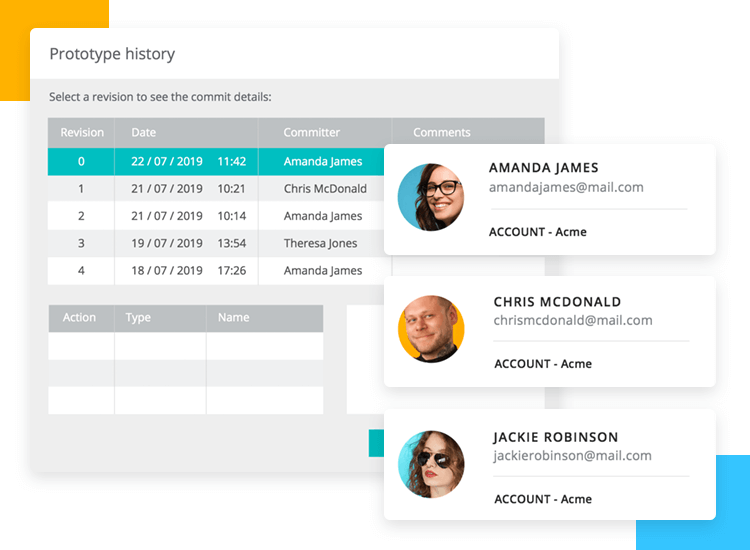The height and width of the screenshot is (550, 750).
Task: Click amandajames@mail.com email address
Action: pos(566,187)
